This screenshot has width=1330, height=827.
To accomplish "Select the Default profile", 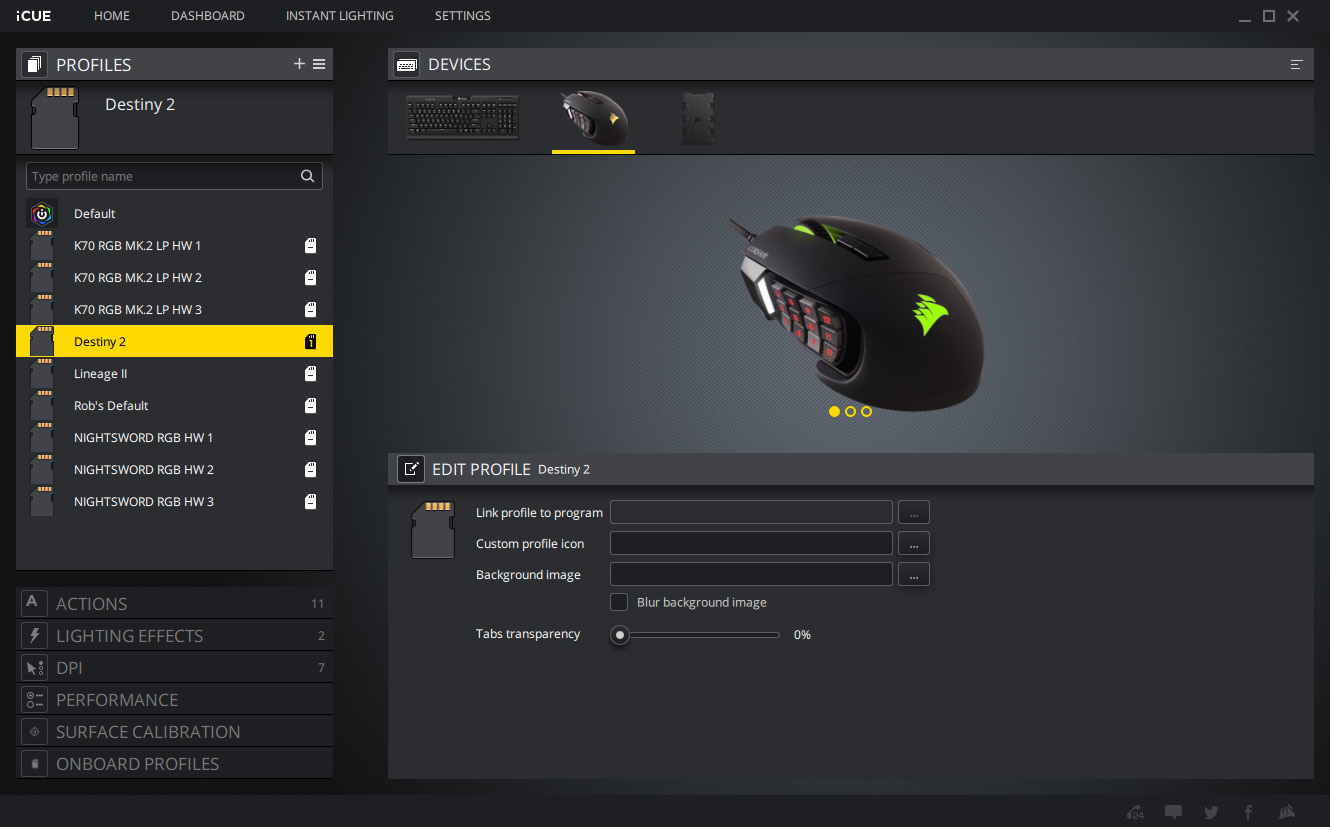I will (x=174, y=213).
